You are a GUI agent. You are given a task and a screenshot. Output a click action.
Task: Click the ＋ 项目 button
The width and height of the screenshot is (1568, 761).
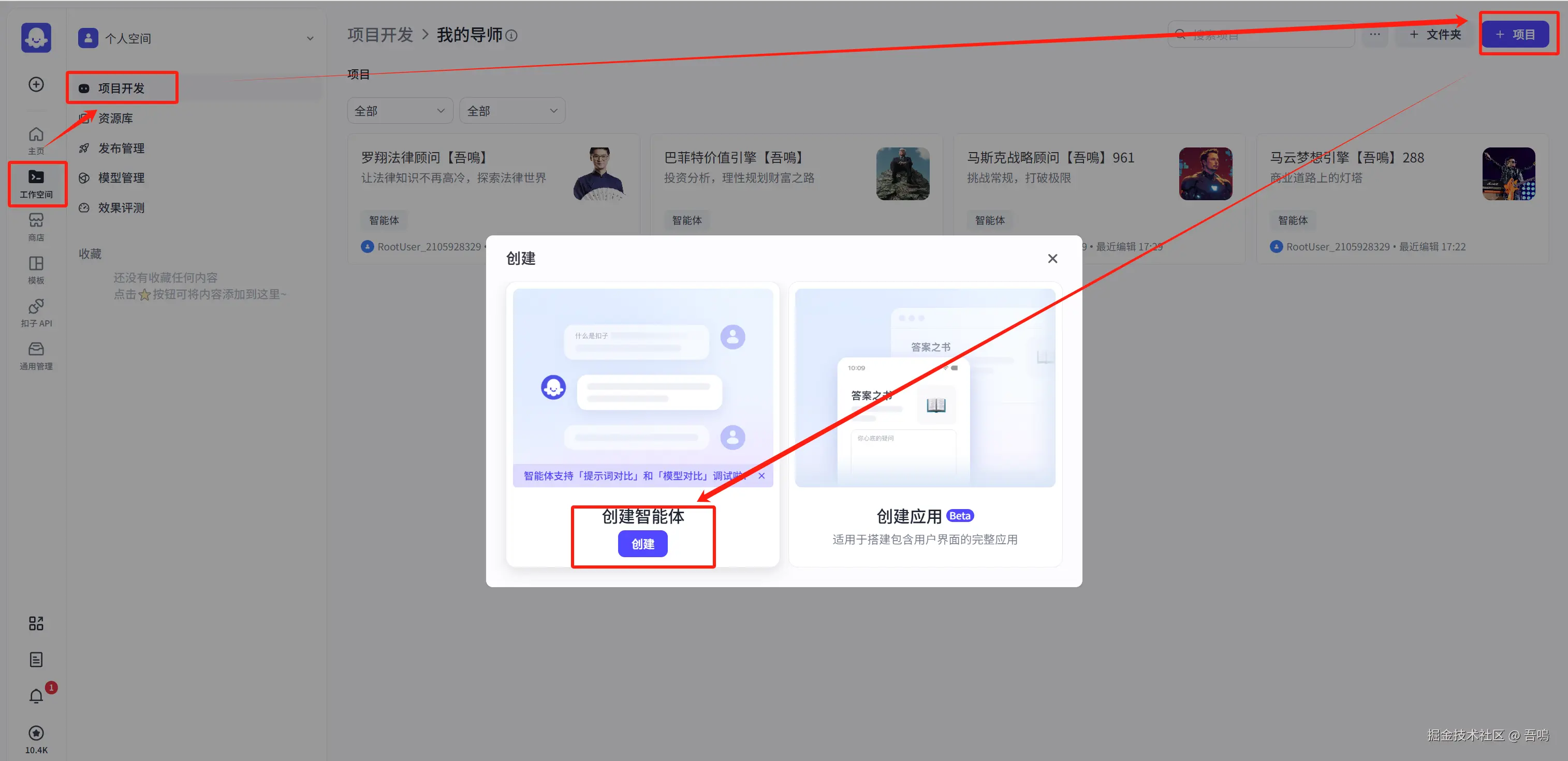(1515, 35)
